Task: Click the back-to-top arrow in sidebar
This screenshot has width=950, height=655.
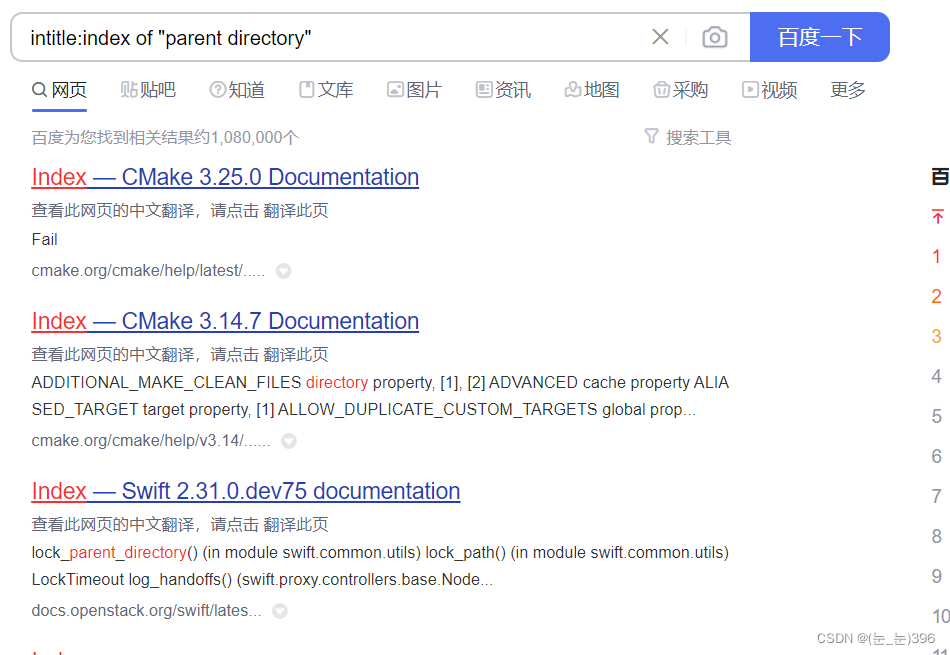Action: click(x=938, y=216)
